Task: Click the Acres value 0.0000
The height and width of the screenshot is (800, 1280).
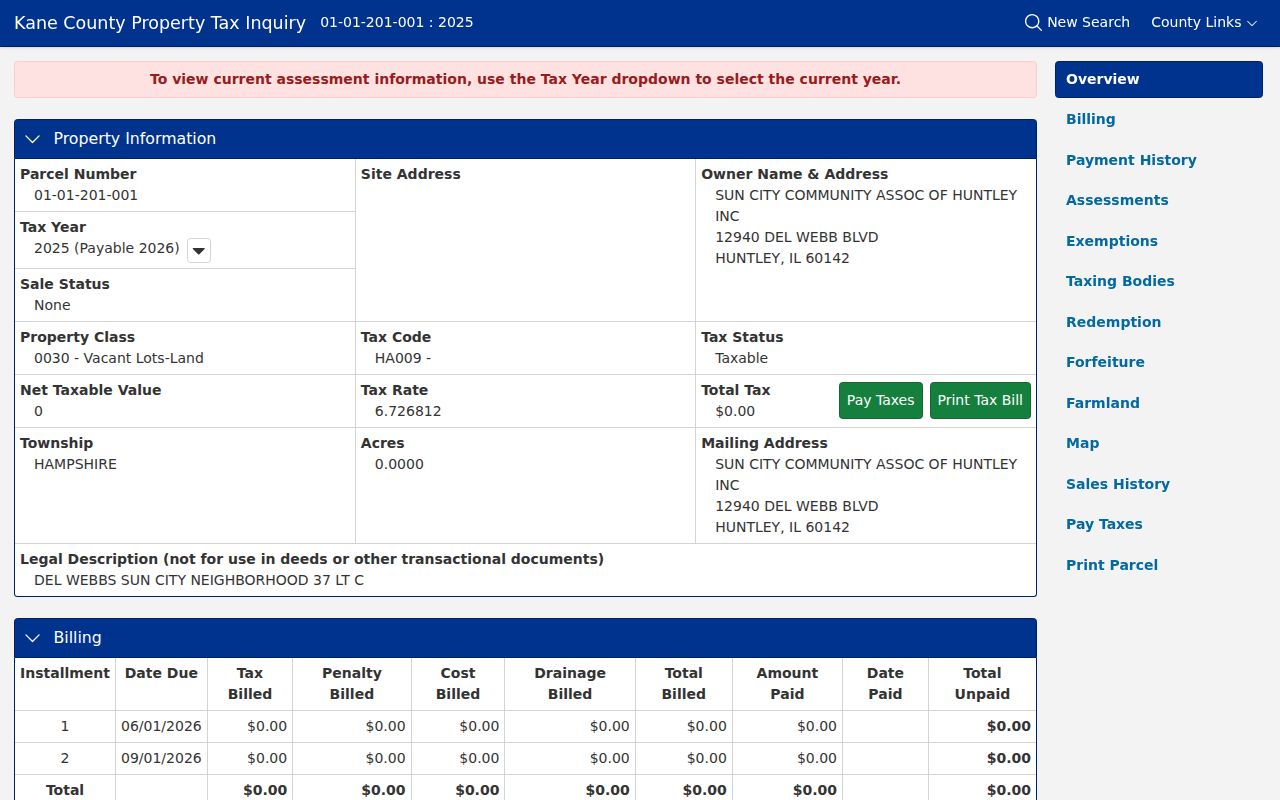Action: [399, 464]
